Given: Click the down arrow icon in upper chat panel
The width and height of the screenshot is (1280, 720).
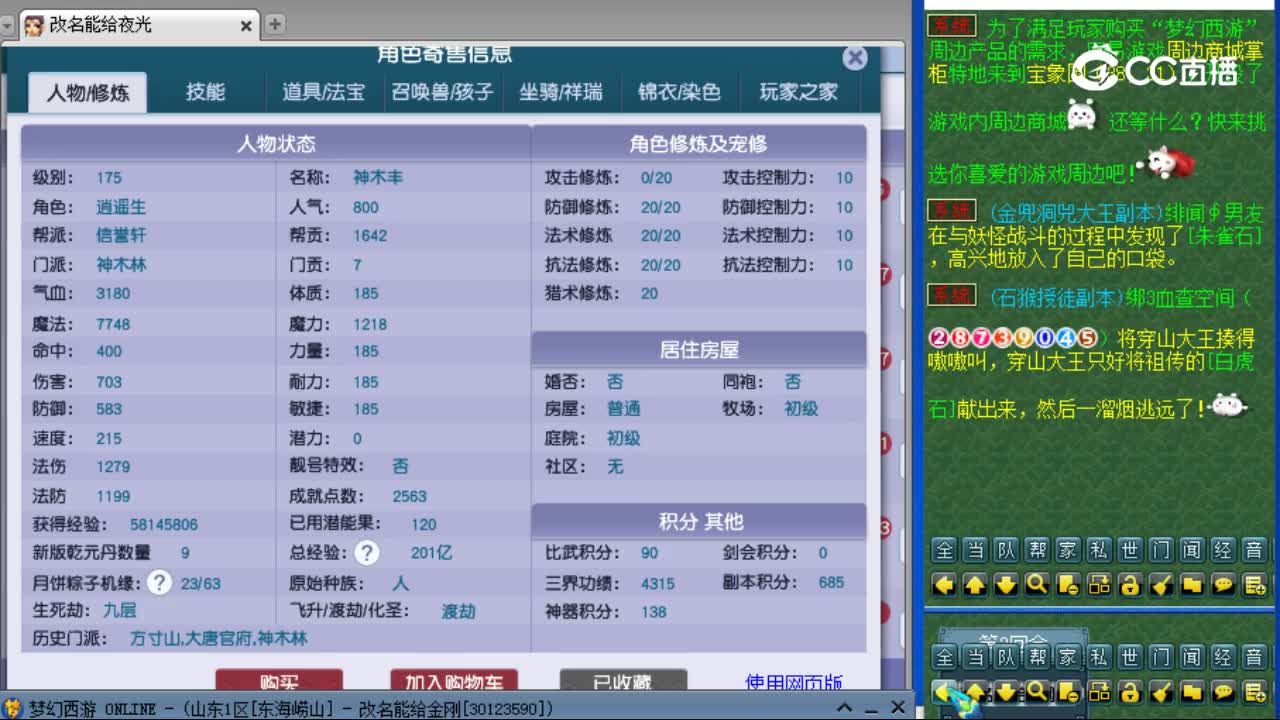Looking at the screenshot, I should [x=1005, y=585].
